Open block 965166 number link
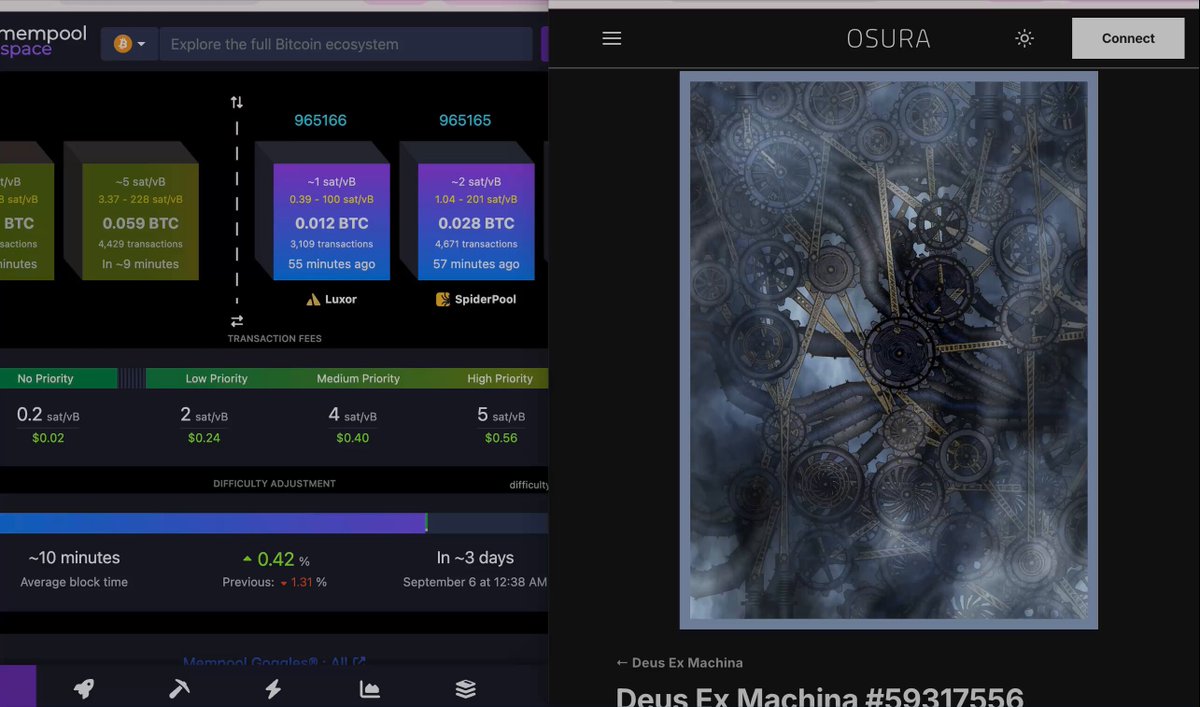 tap(320, 120)
